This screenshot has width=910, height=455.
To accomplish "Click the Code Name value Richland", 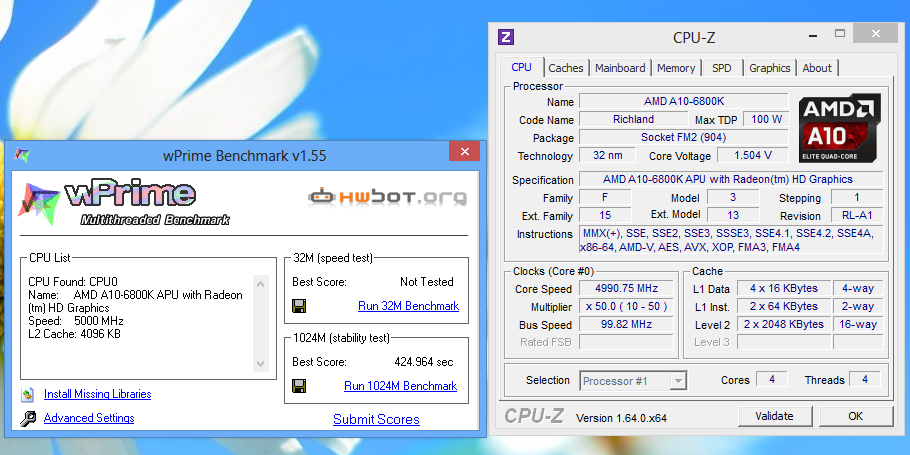I will tap(633, 120).
